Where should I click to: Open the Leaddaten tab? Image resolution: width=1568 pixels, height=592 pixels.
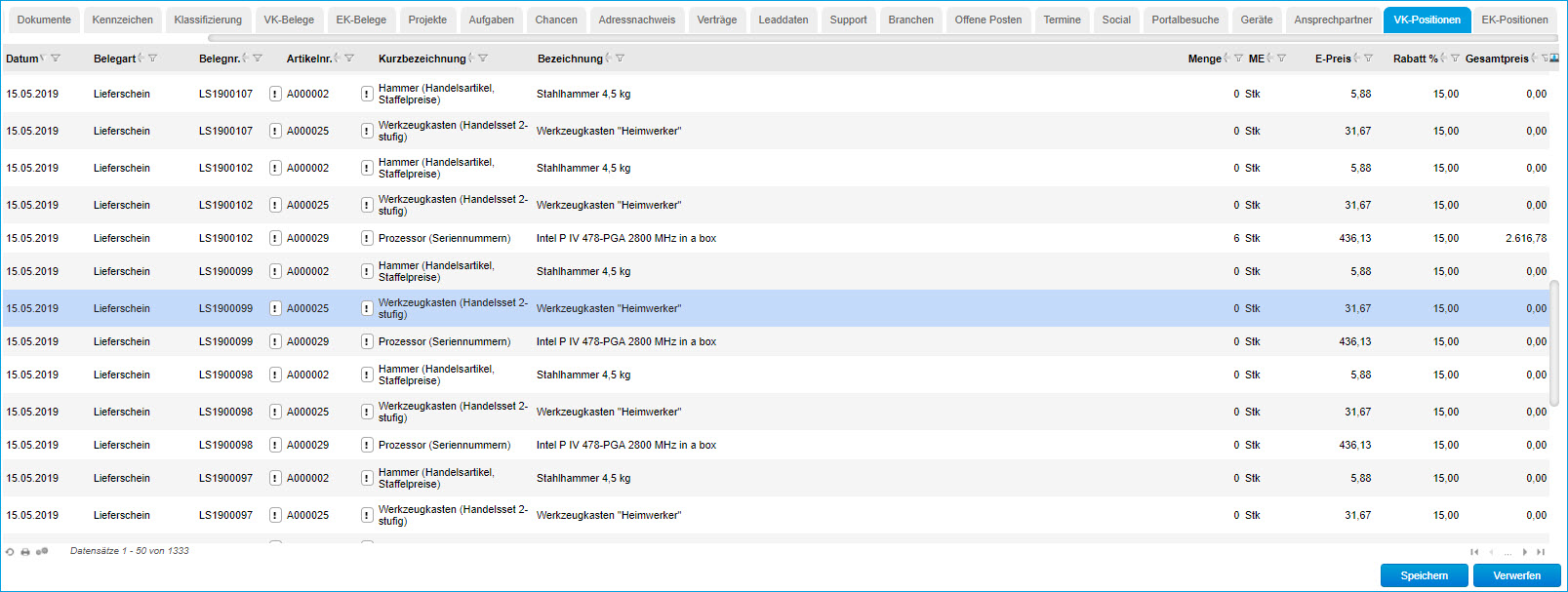[784, 20]
